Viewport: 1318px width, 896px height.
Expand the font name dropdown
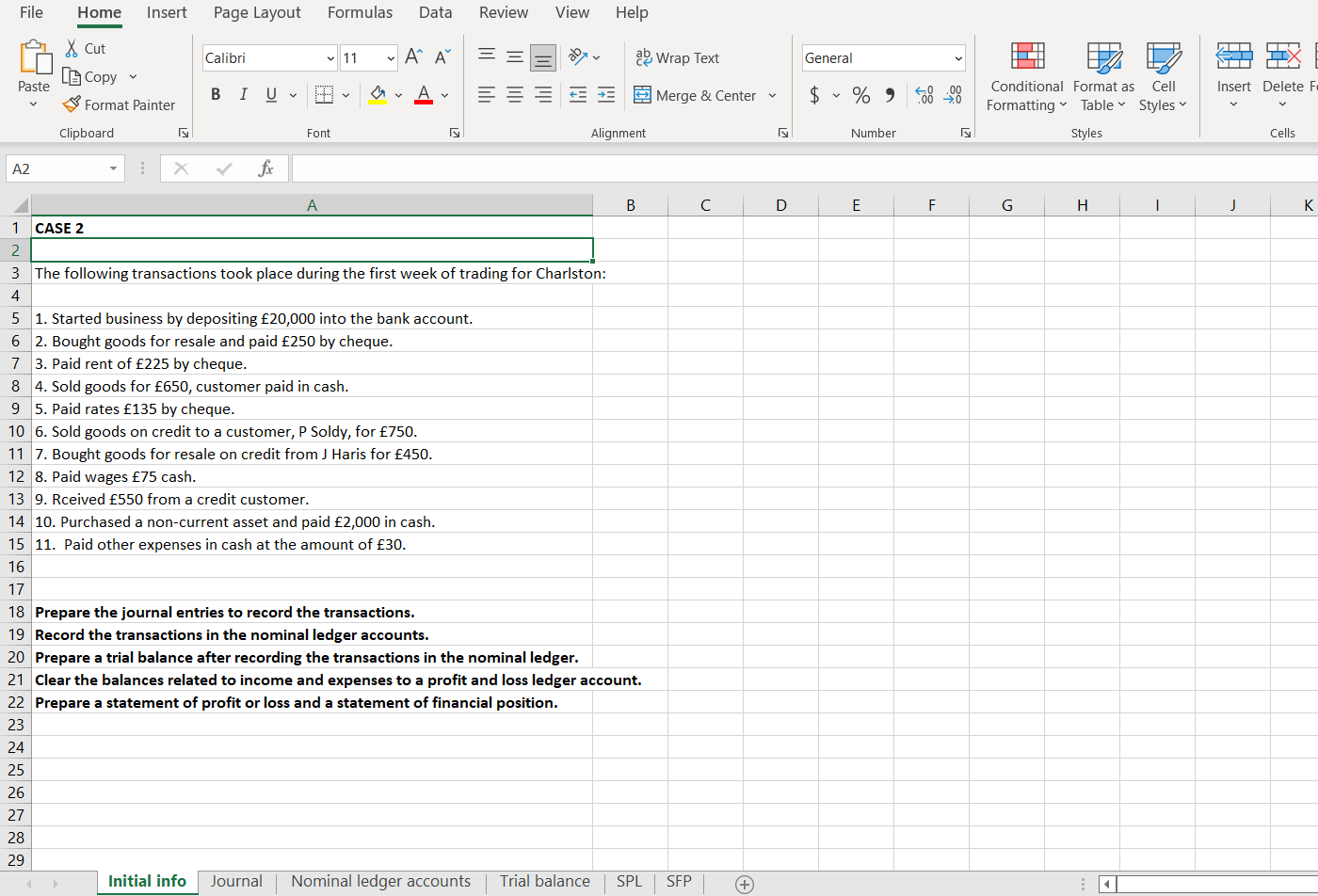tap(330, 58)
